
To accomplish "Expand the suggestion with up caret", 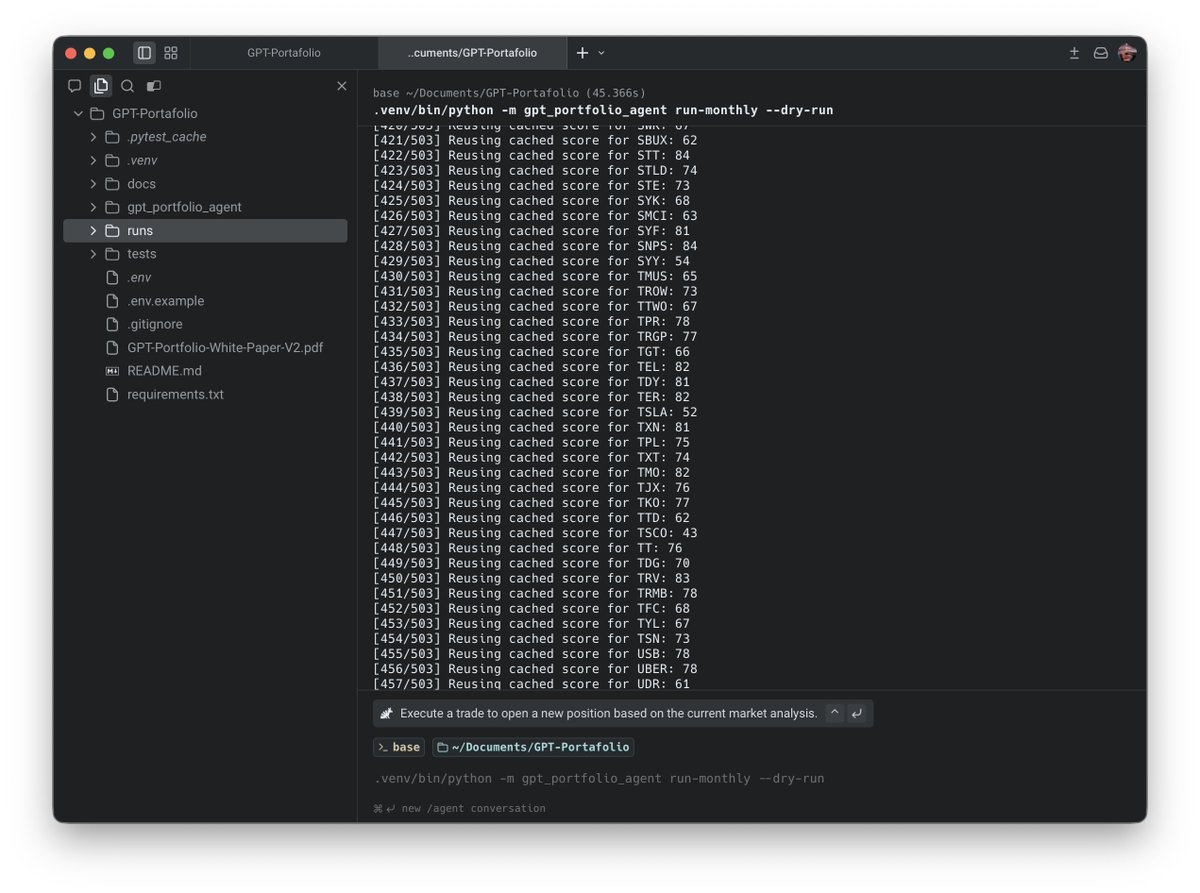I will 835,713.
